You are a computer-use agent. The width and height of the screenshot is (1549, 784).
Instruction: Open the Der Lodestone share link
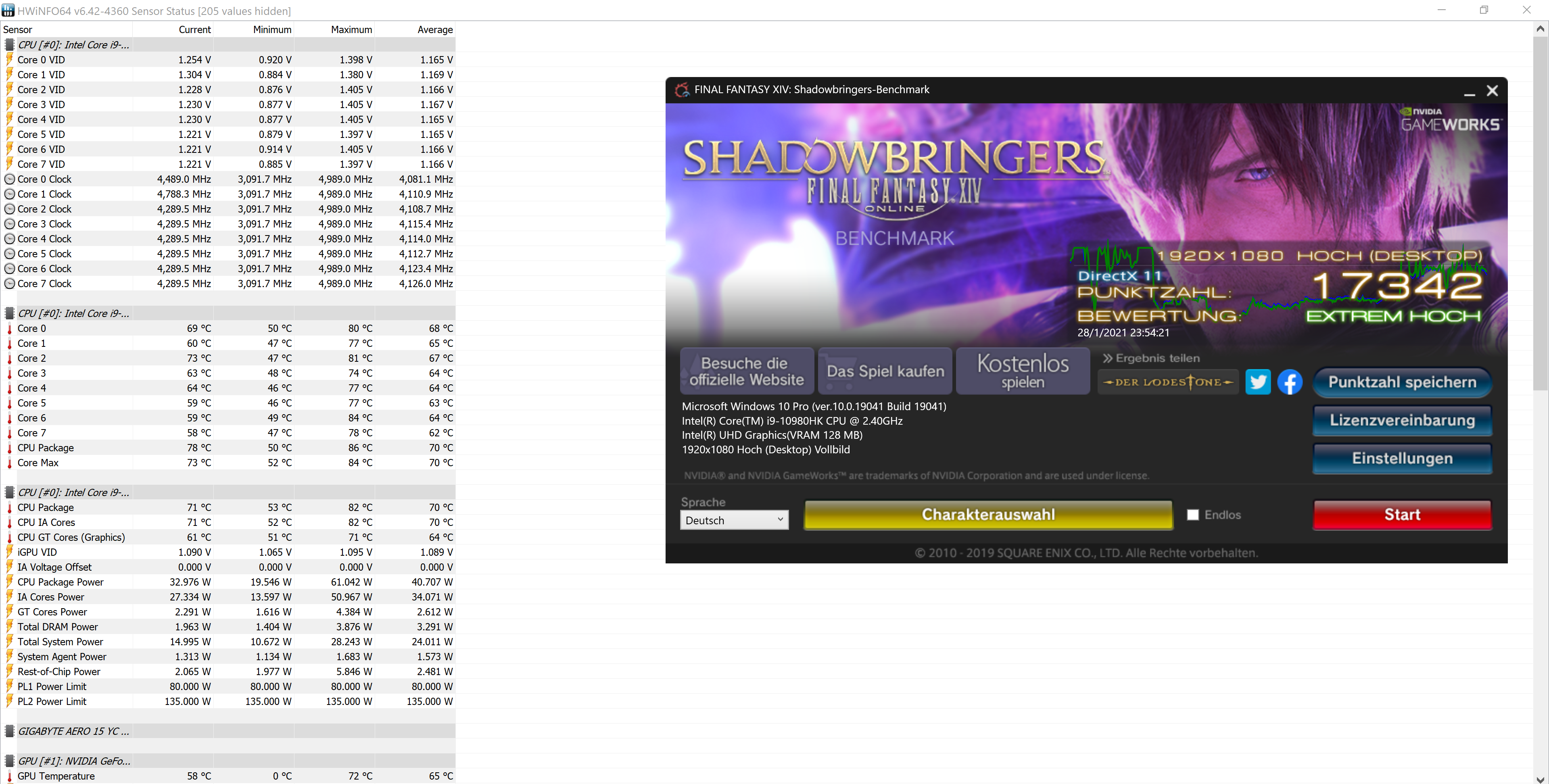(x=1168, y=382)
